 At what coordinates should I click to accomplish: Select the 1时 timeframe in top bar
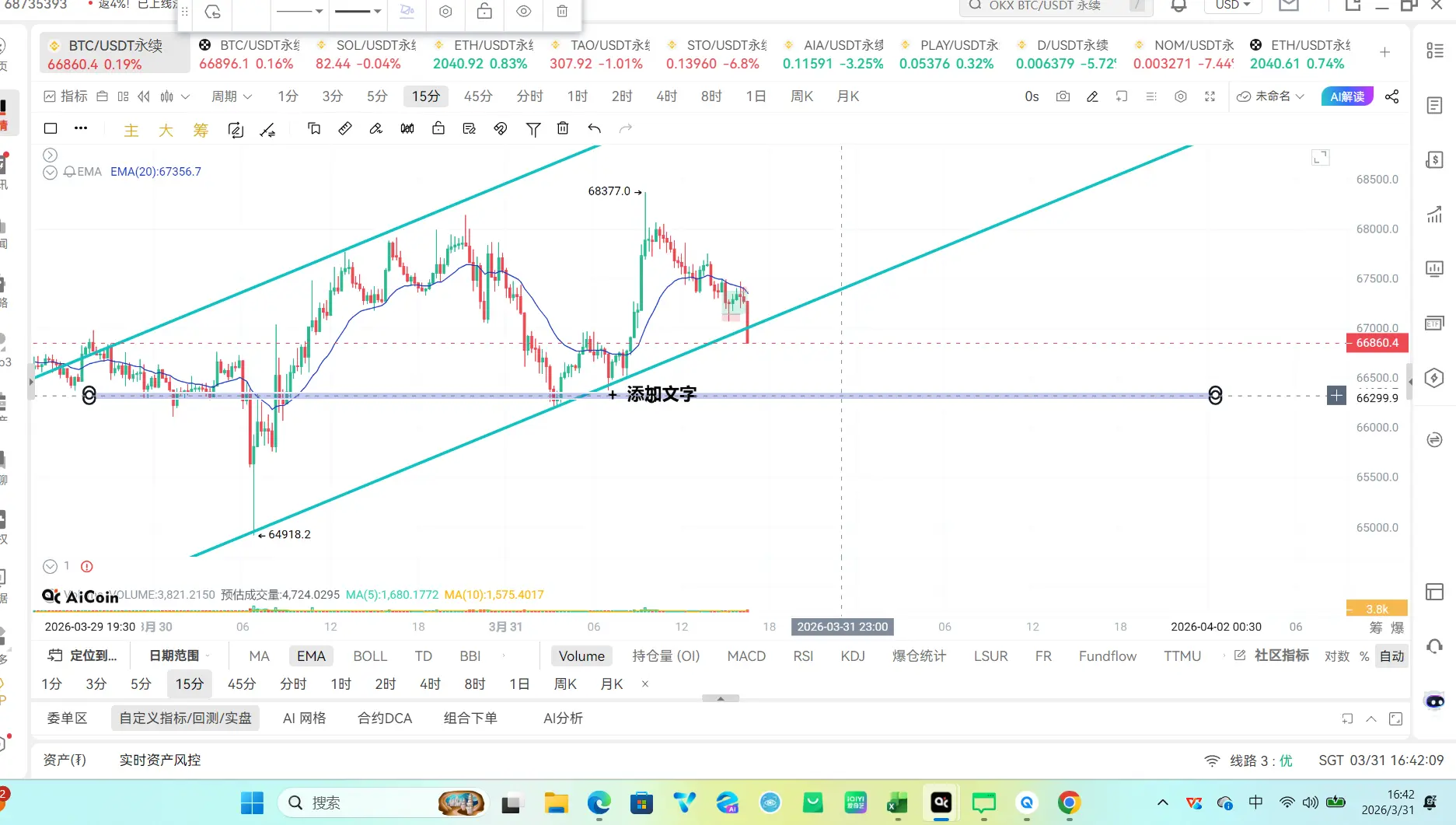point(577,96)
